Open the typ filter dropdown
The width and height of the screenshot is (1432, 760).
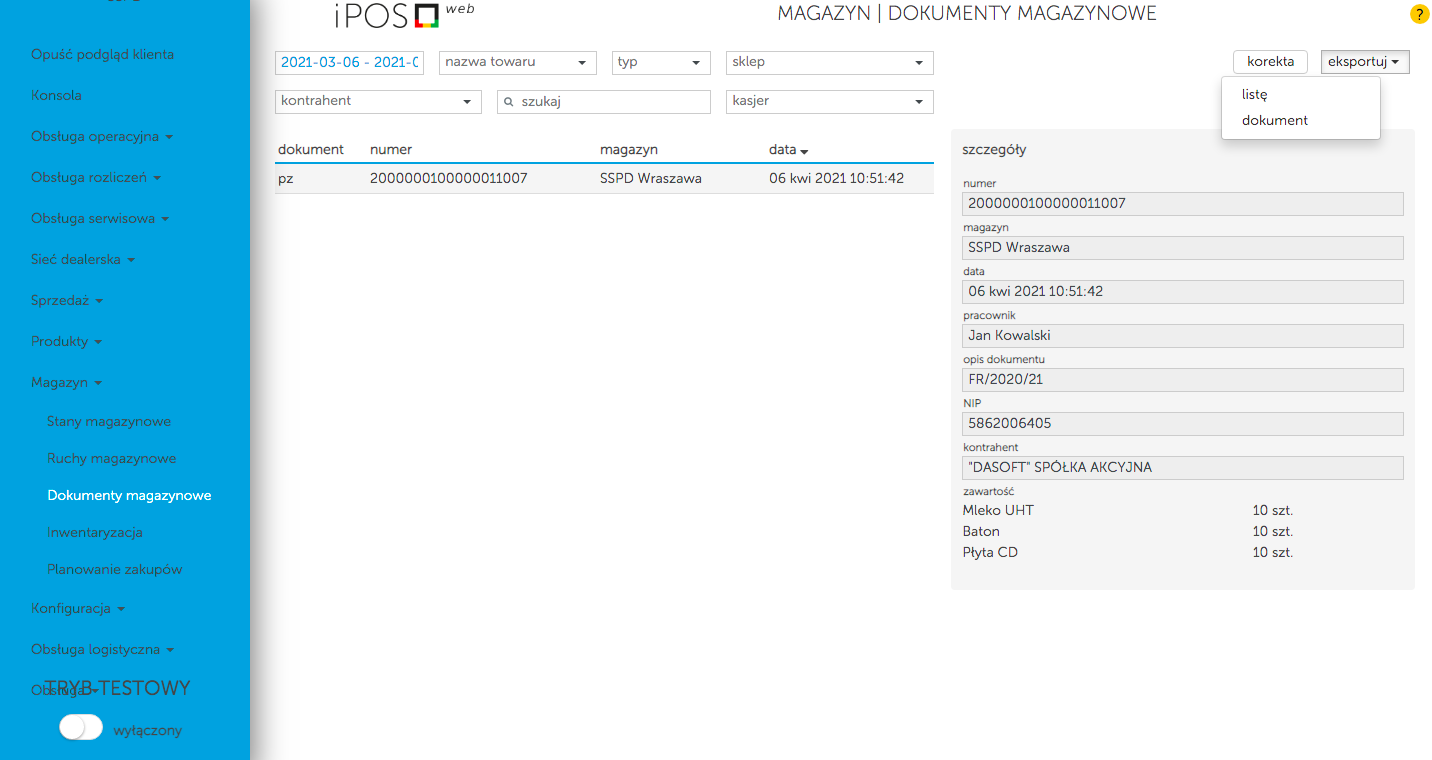pyautogui.click(x=660, y=62)
